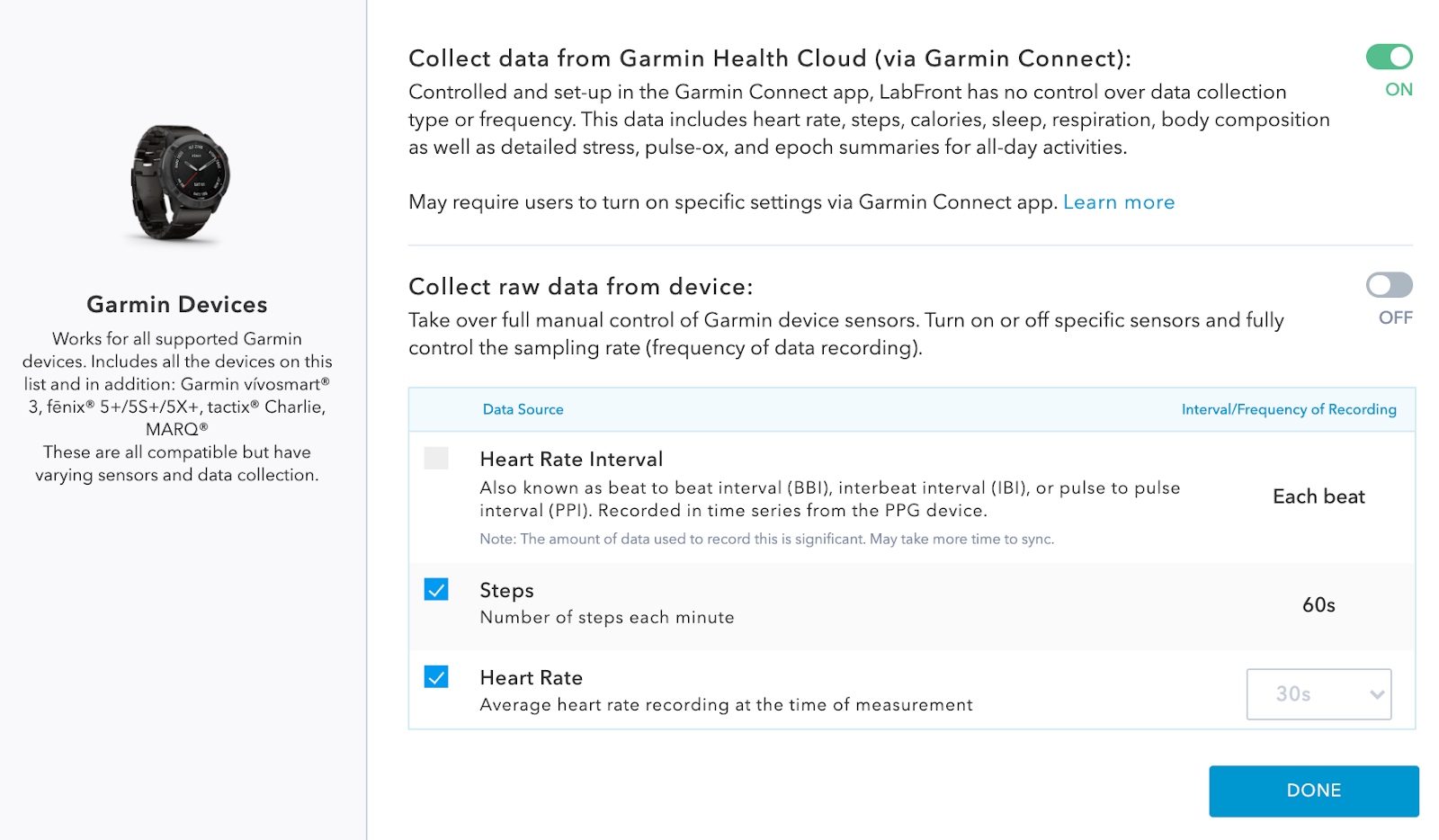This screenshot has width=1439, height=840.
Task: Click the 'Collect raw data from device:' heading
Action: (x=581, y=287)
